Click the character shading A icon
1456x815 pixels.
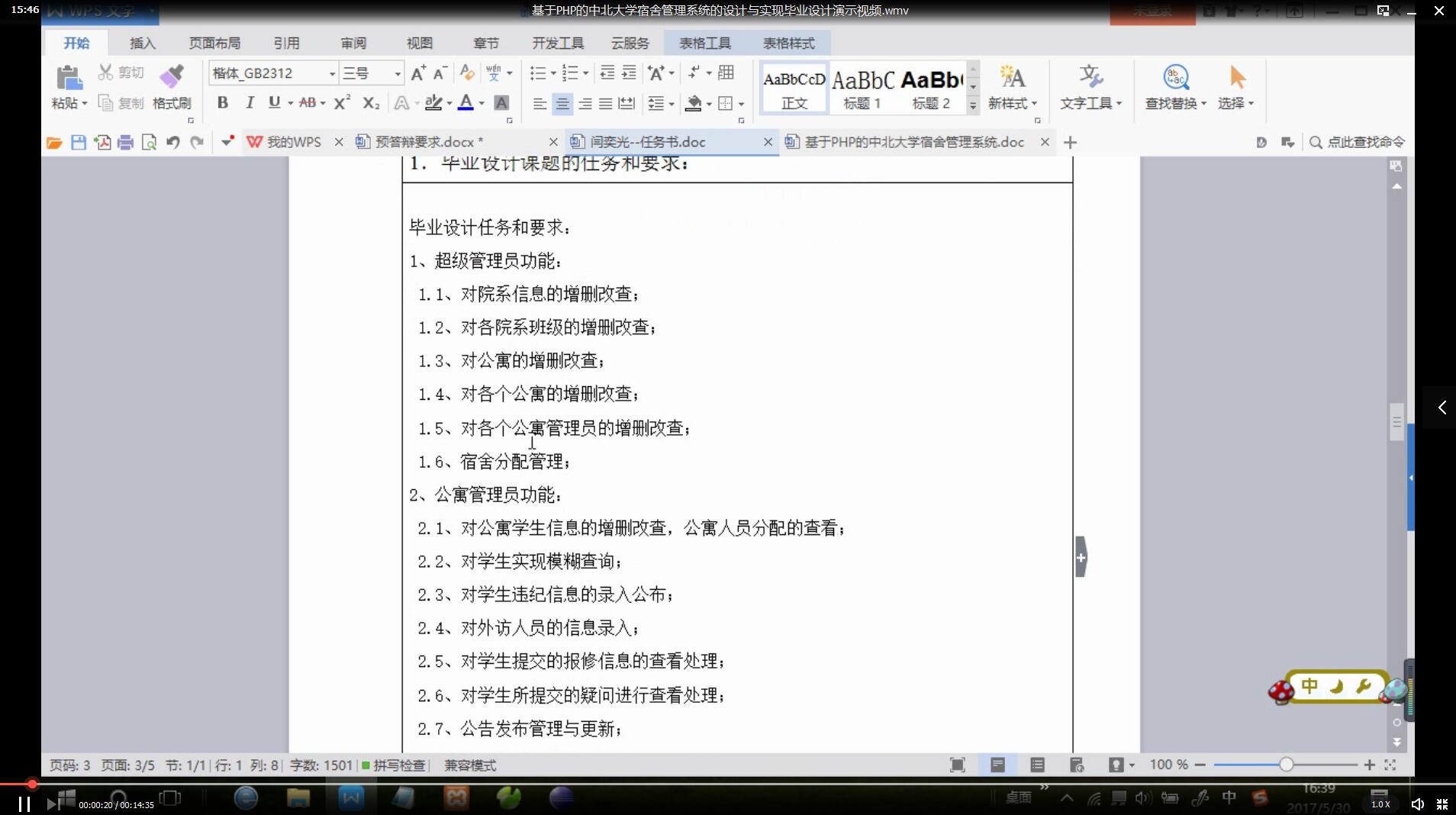point(501,102)
